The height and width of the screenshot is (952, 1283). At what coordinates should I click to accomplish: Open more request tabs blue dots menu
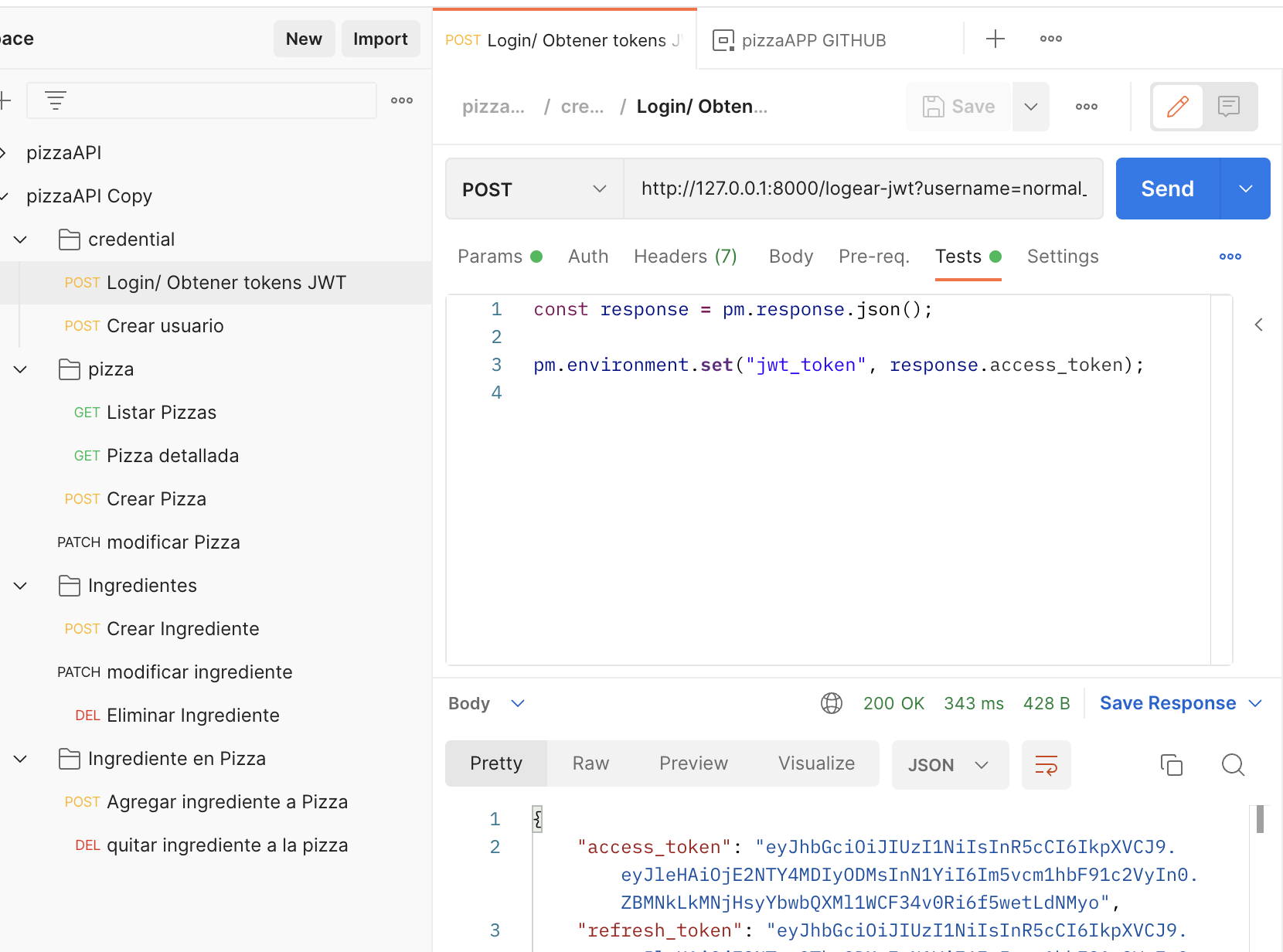[1230, 257]
